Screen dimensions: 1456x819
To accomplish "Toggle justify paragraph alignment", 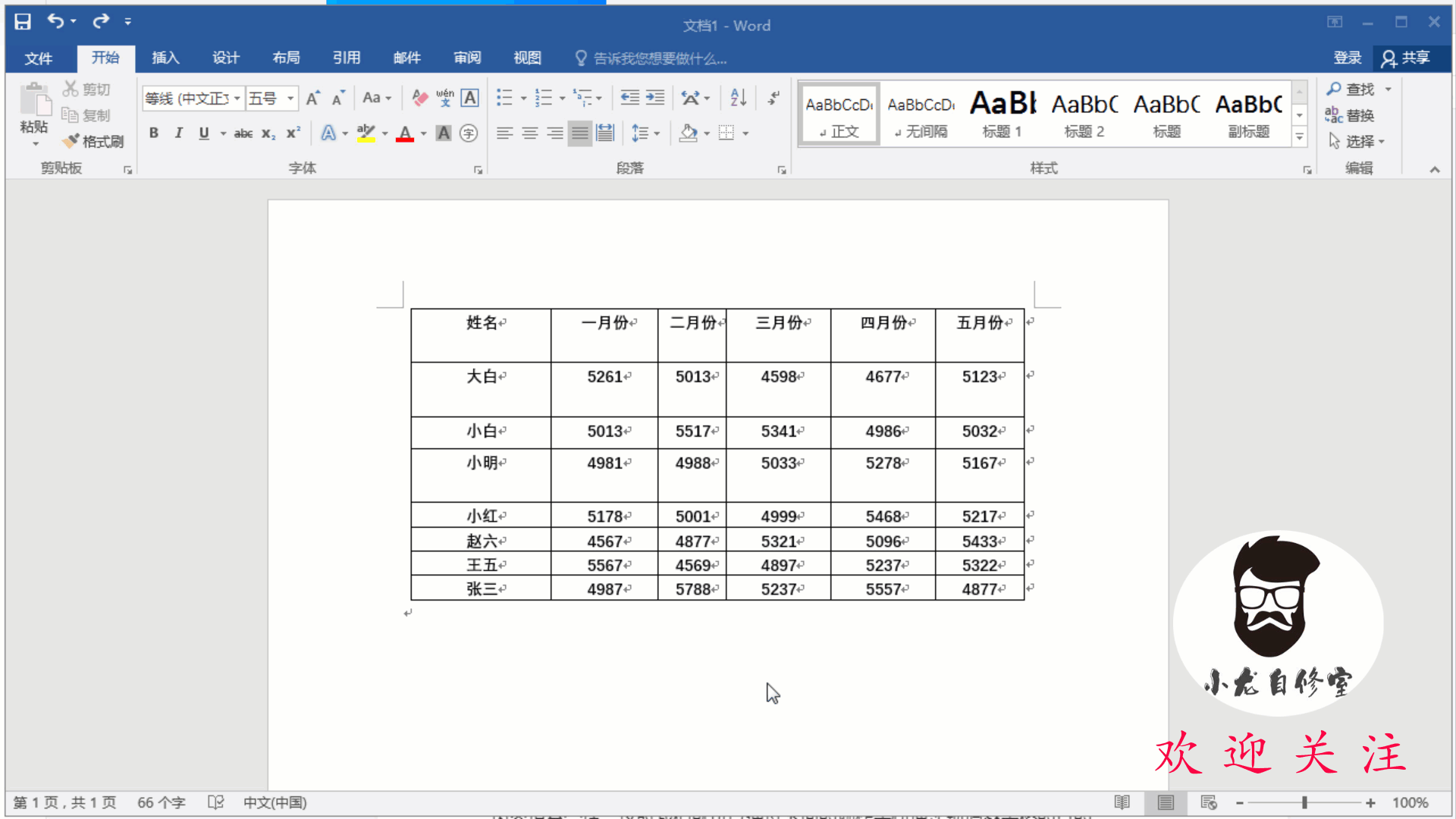I will [x=579, y=133].
